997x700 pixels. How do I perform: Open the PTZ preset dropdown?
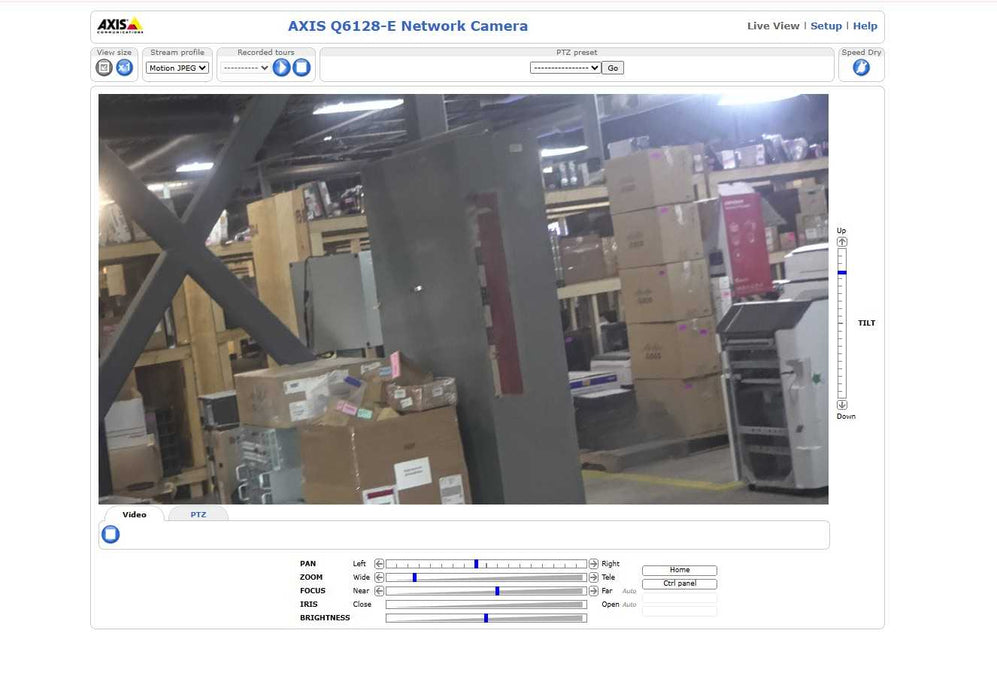[565, 68]
